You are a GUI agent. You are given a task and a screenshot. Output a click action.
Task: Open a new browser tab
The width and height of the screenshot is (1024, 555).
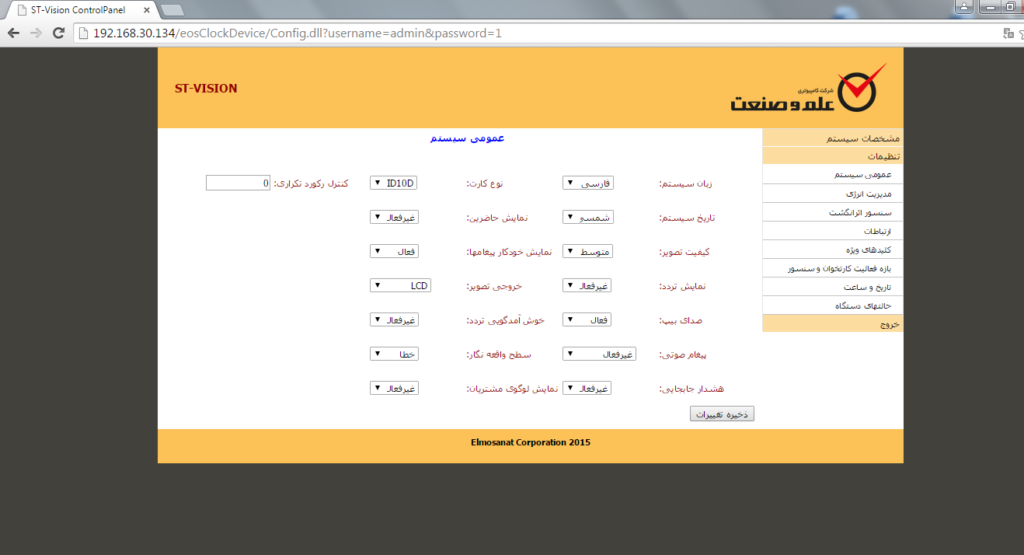[172, 10]
